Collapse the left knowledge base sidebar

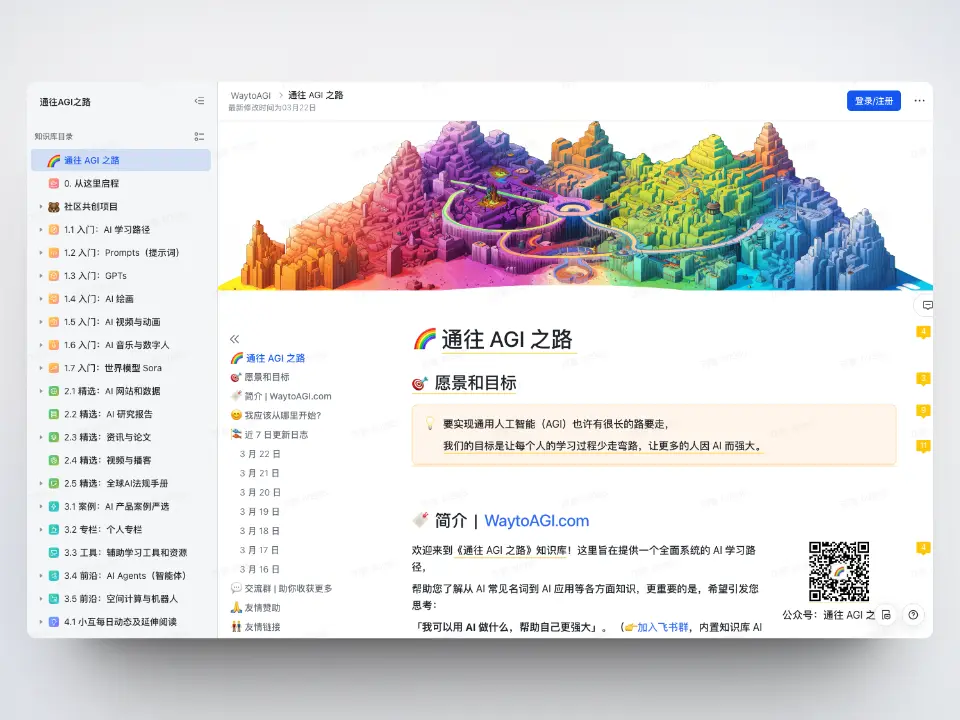point(199,101)
